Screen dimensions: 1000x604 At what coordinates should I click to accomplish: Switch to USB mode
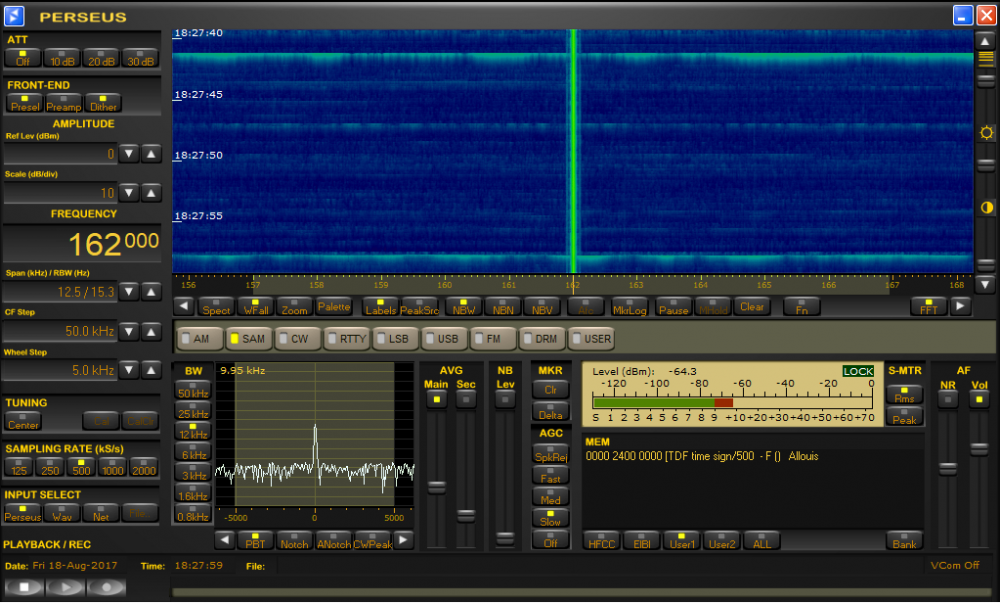[x=443, y=339]
